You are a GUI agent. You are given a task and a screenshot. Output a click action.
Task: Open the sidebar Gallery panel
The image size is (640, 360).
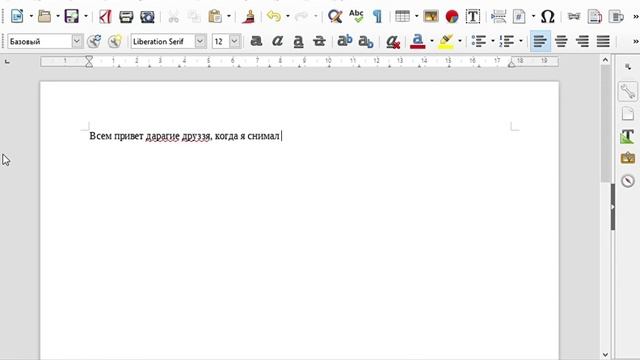click(628, 158)
